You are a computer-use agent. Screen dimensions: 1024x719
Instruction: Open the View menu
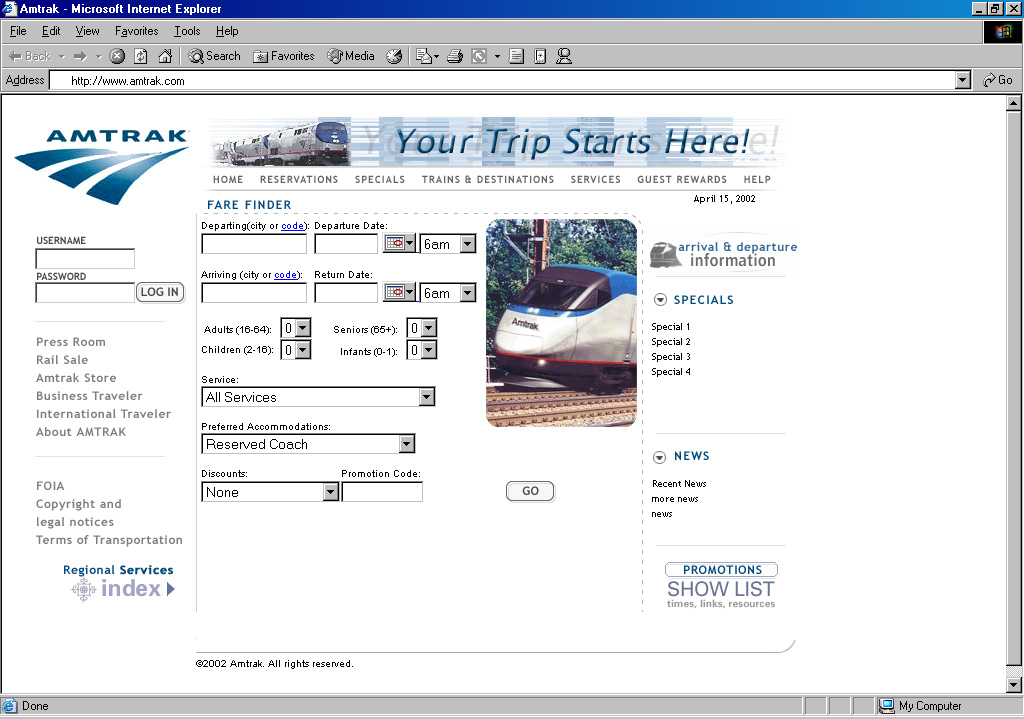(x=88, y=31)
